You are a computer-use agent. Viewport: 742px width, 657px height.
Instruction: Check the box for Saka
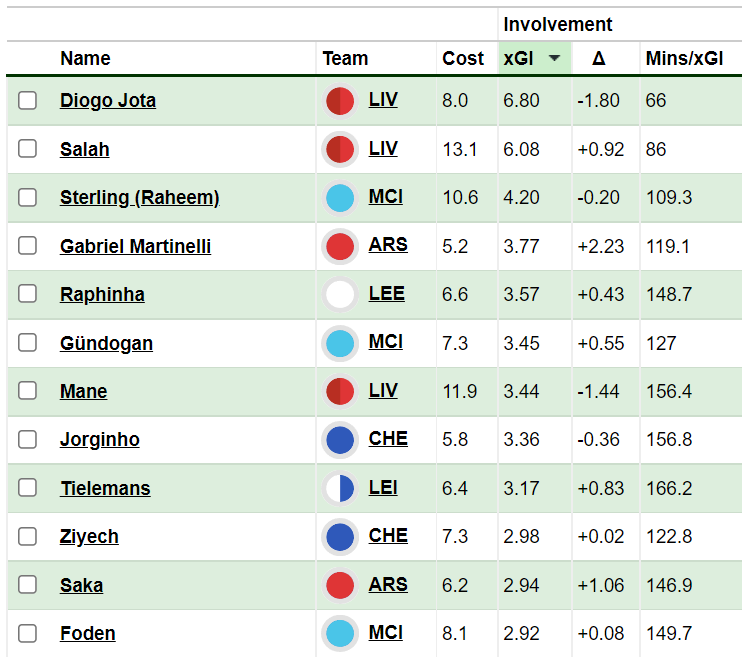[x=27, y=585]
